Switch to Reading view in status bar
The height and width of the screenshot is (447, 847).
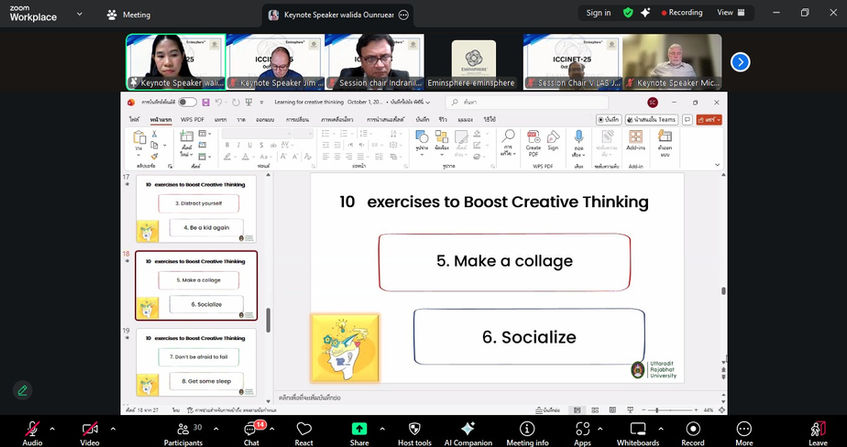pyautogui.click(x=612, y=410)
